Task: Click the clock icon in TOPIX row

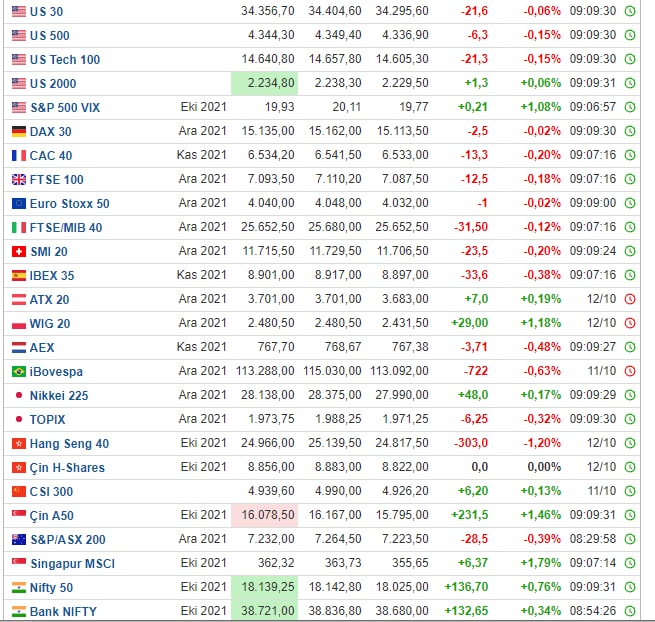Action: coord(630,419)
